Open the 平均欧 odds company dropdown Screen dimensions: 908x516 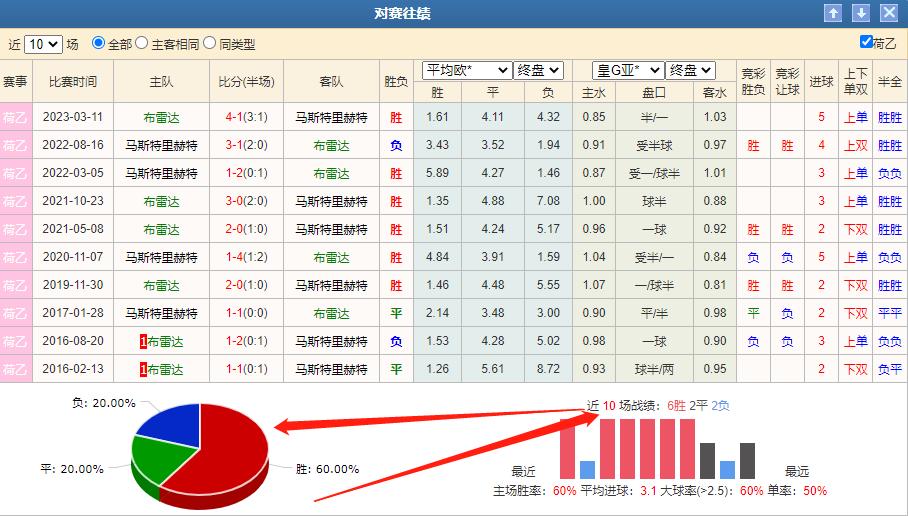[467, 71]
